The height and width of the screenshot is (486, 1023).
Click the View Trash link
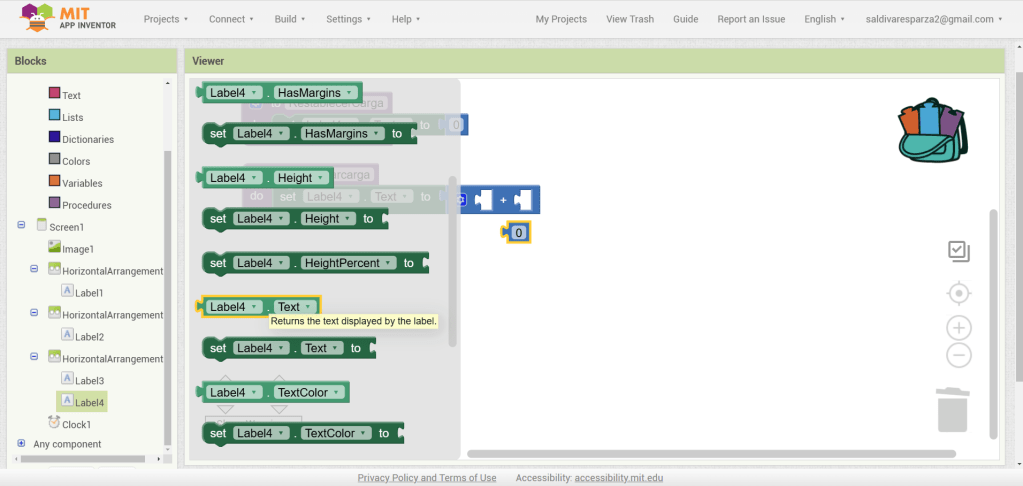pos(629,19)
